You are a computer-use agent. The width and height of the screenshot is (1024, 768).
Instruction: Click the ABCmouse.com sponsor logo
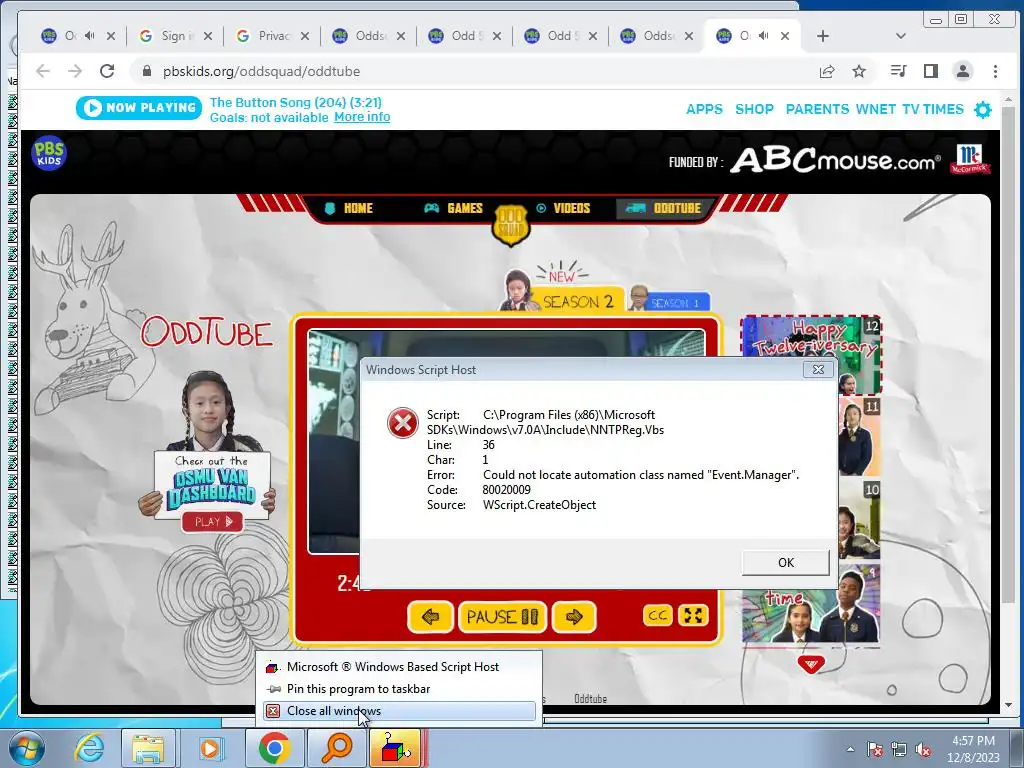(835, 160)
